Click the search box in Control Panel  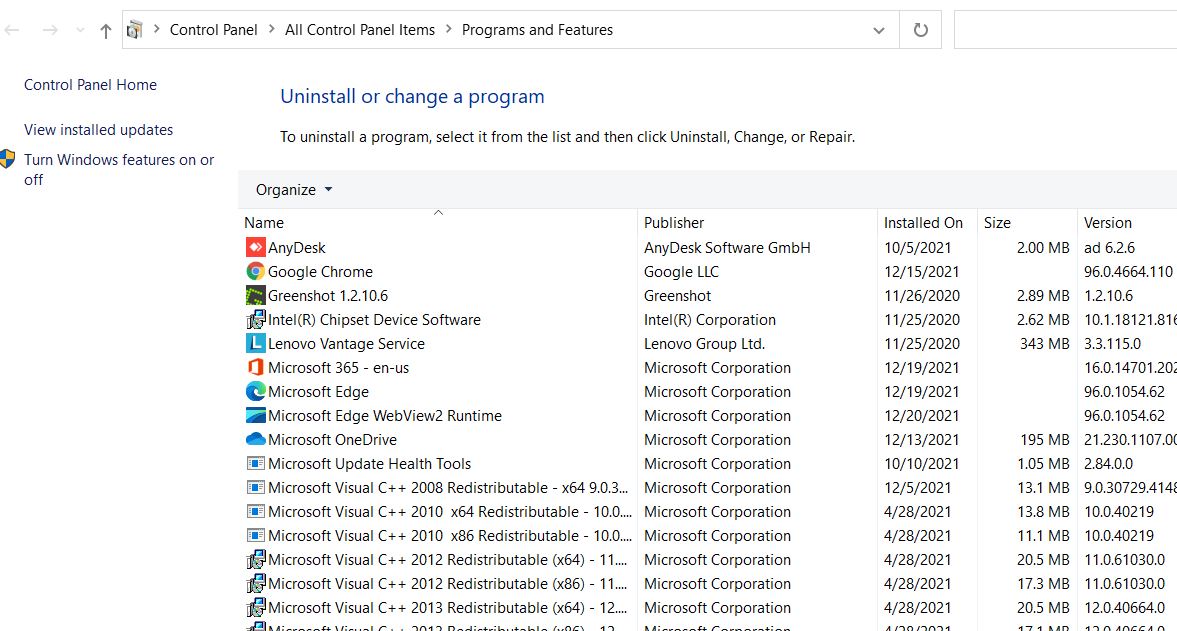coord(1065,30)
